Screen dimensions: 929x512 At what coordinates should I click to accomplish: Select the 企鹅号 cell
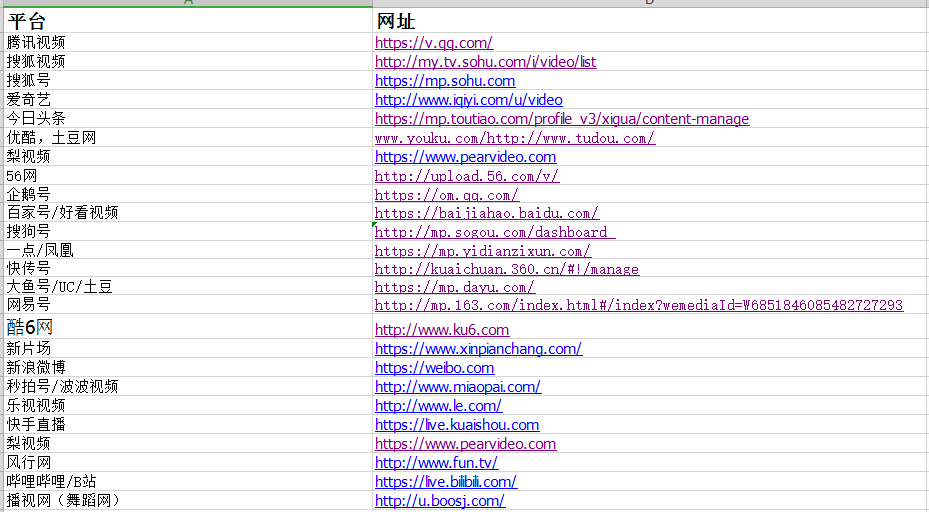click(188, 194)
